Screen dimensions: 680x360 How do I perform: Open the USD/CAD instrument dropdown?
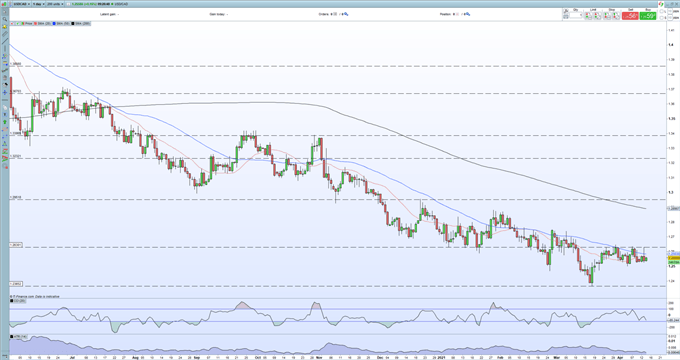tap(21, 4)
